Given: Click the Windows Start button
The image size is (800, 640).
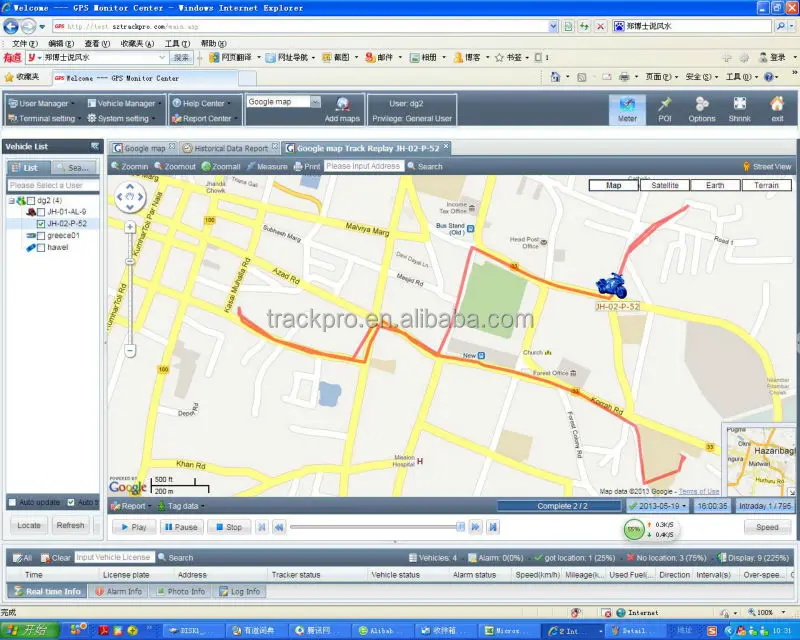Looking at the screenshot, I should point(30,630).
